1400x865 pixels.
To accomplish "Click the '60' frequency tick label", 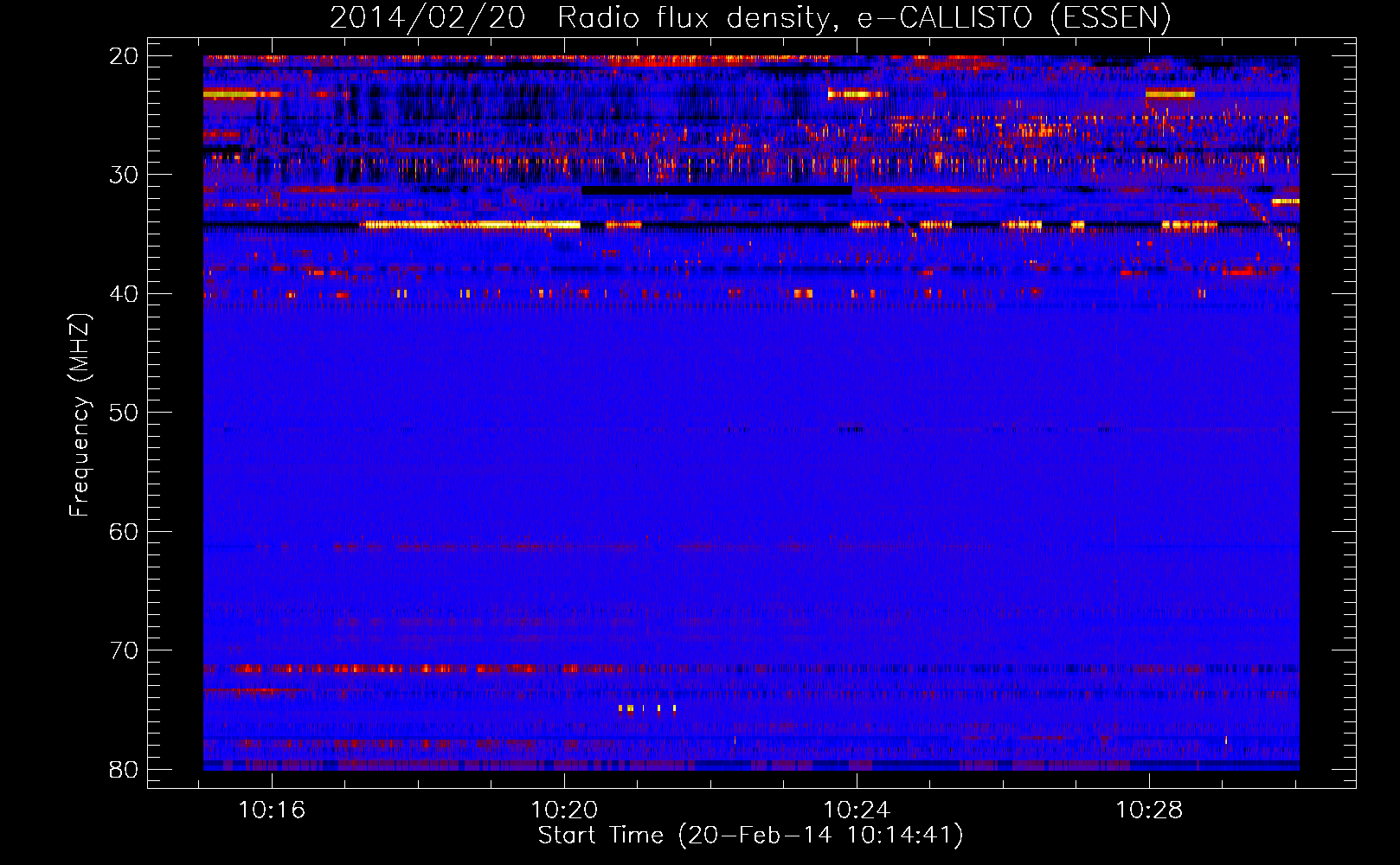I will coord(124,531).
